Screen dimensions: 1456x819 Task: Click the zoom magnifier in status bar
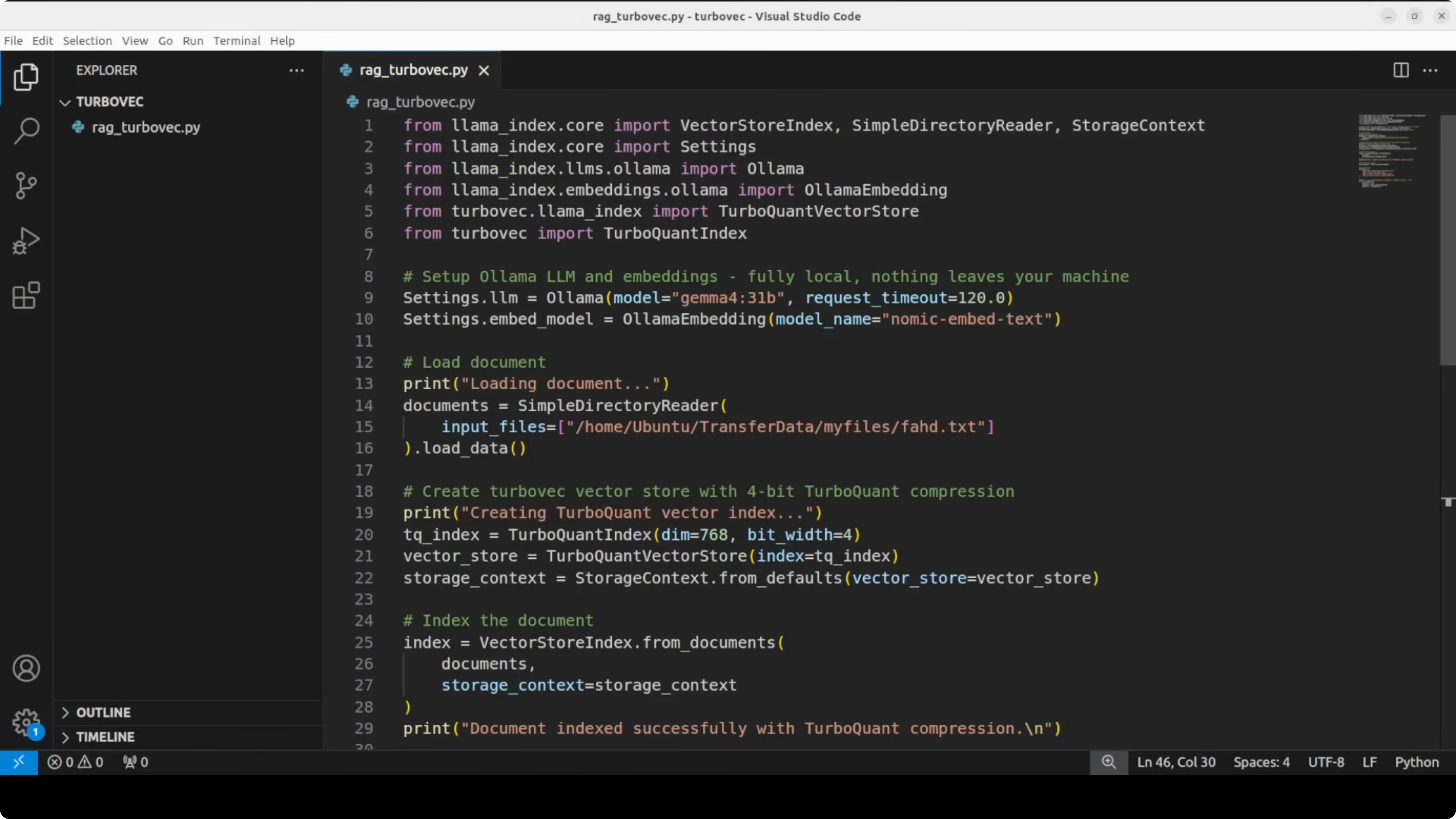point(1108,762)
